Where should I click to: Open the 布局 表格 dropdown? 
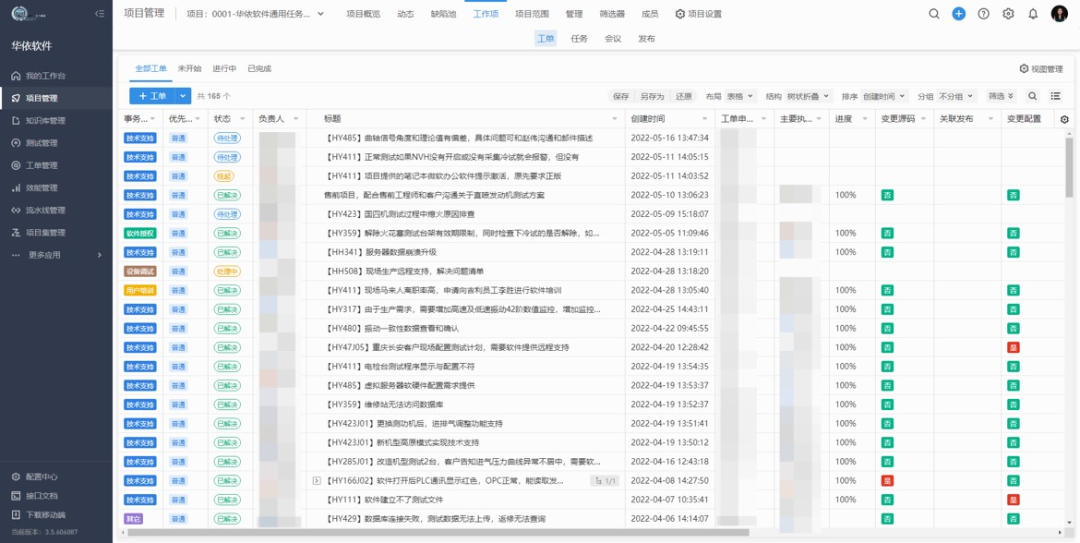point(740,96)
